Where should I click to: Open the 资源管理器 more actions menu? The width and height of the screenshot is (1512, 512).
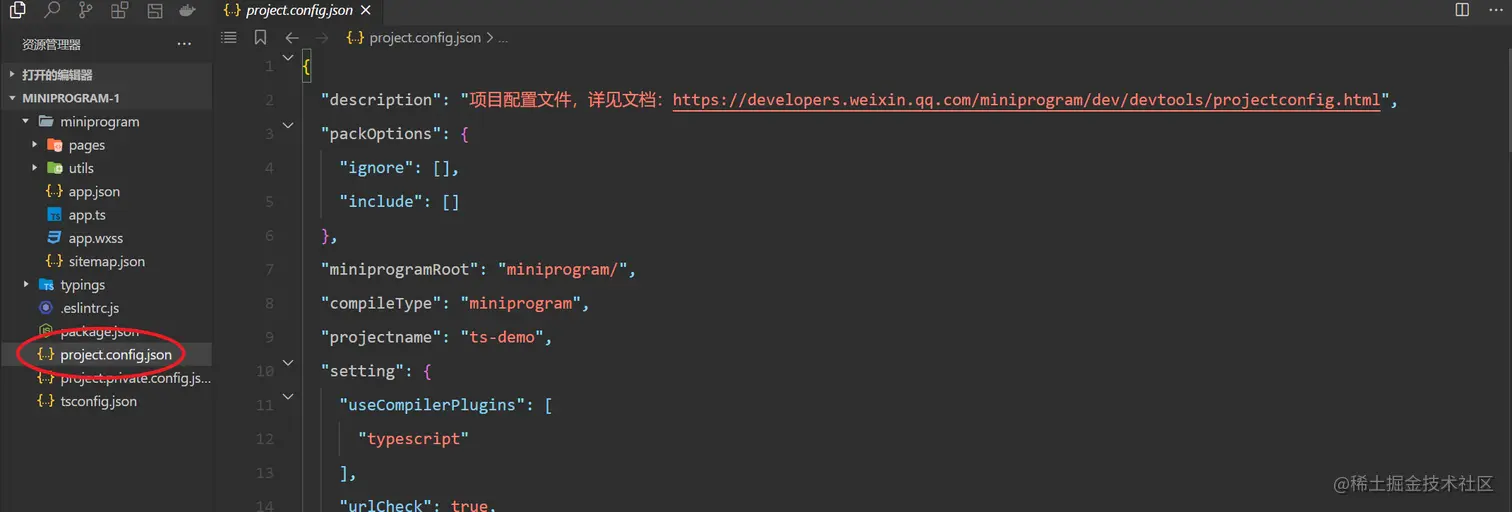tap(184, 44)
